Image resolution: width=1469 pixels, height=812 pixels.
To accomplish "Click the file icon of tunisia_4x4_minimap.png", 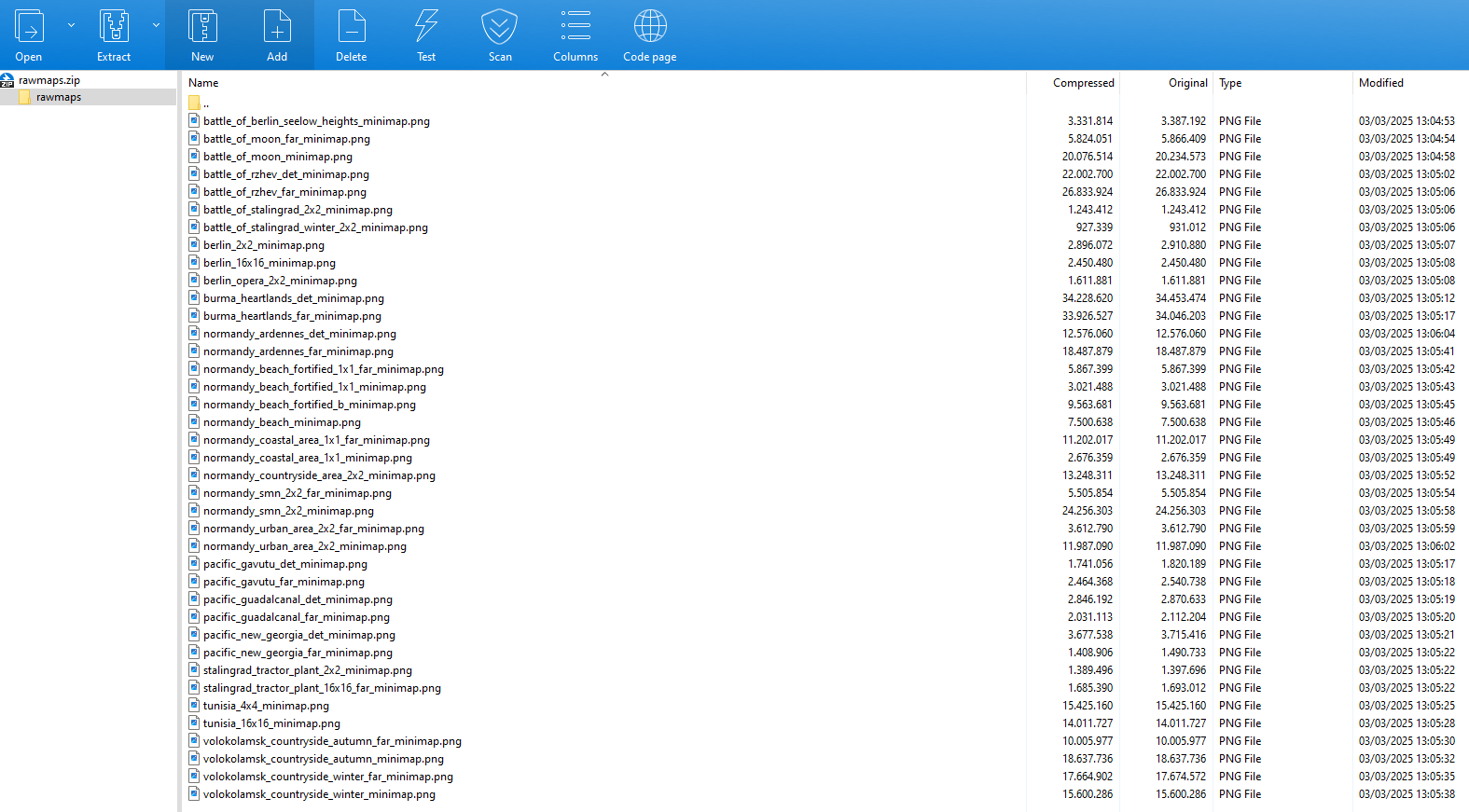I will click(194, 705).
